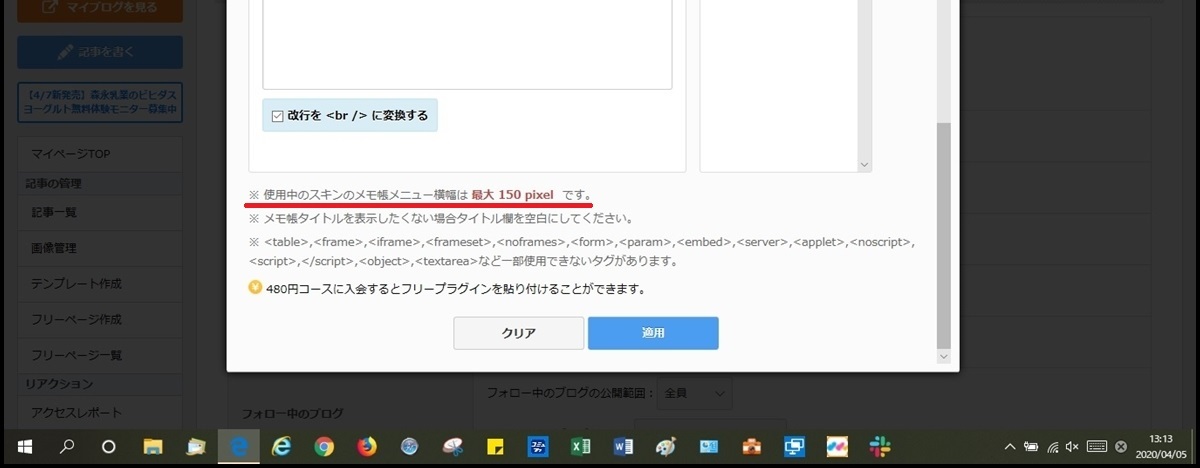Screen dimensions: 1200x468
Task: Launch Firefox from taskbar
Action: [367, 447]
